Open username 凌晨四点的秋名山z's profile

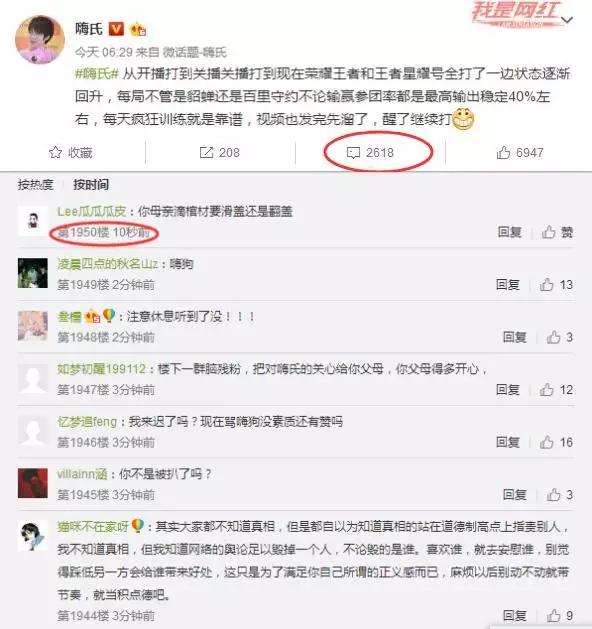(107, 264)
